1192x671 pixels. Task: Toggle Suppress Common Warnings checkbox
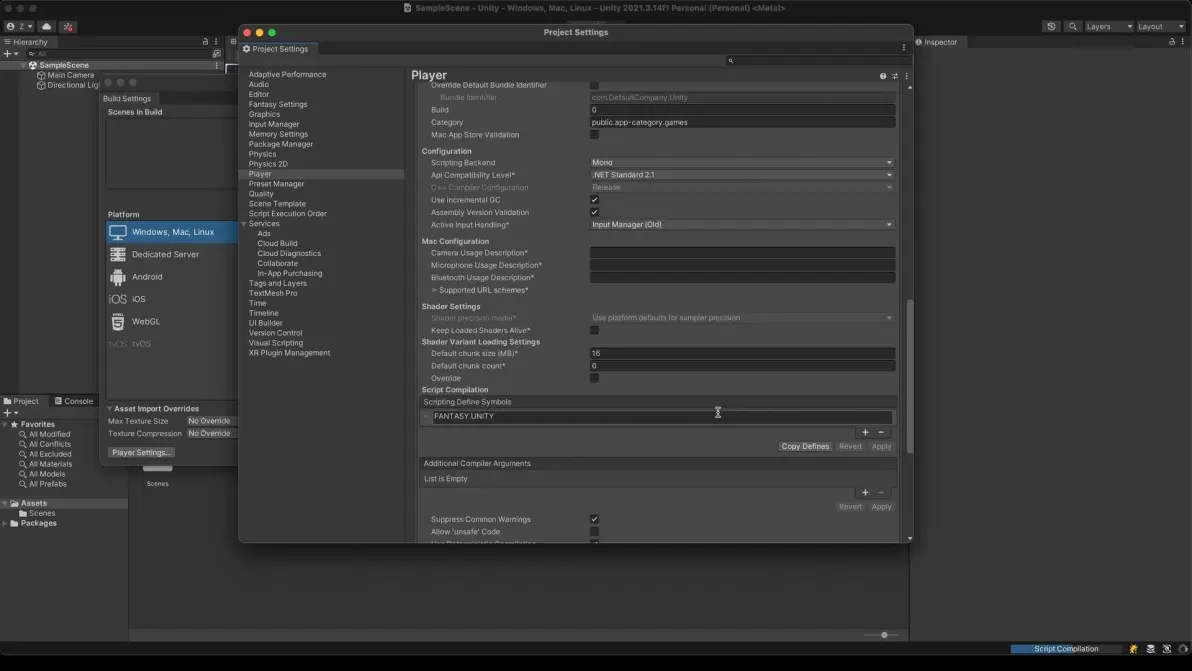point(594,519)
